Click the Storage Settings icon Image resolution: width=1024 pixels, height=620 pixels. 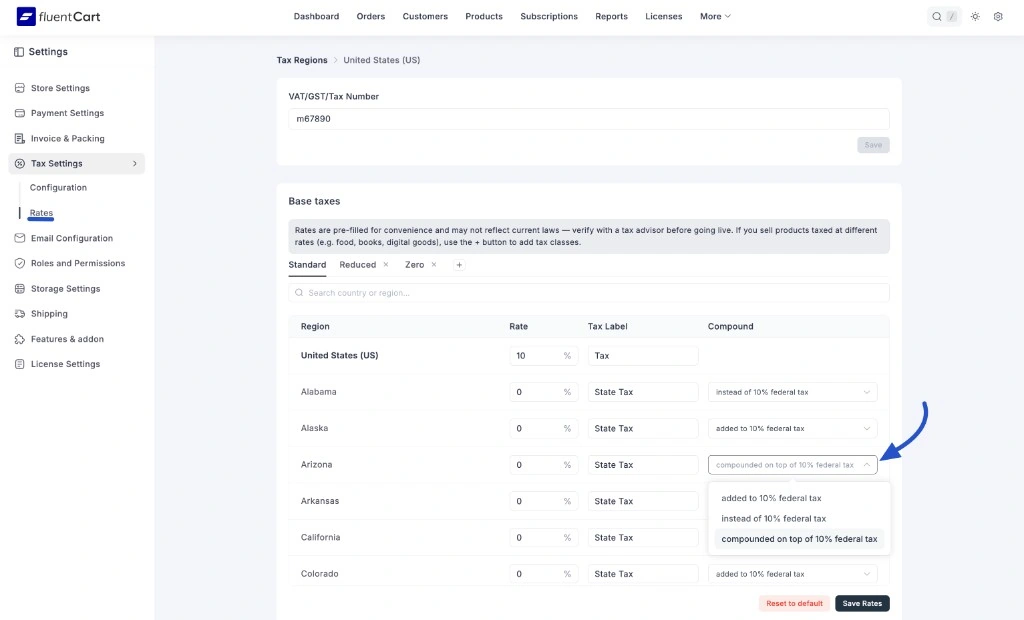point(20,288)
